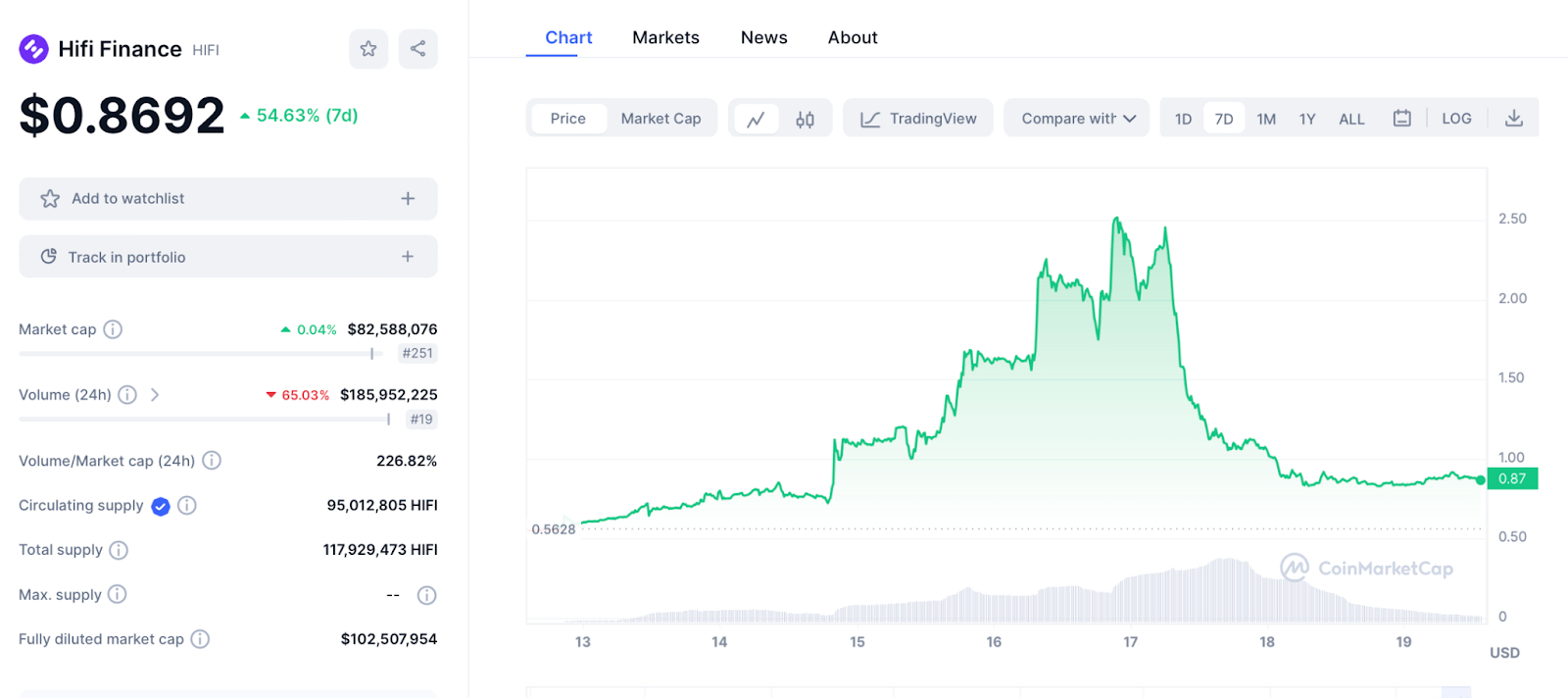Select Market Cap chart mode

pos(661,119)
